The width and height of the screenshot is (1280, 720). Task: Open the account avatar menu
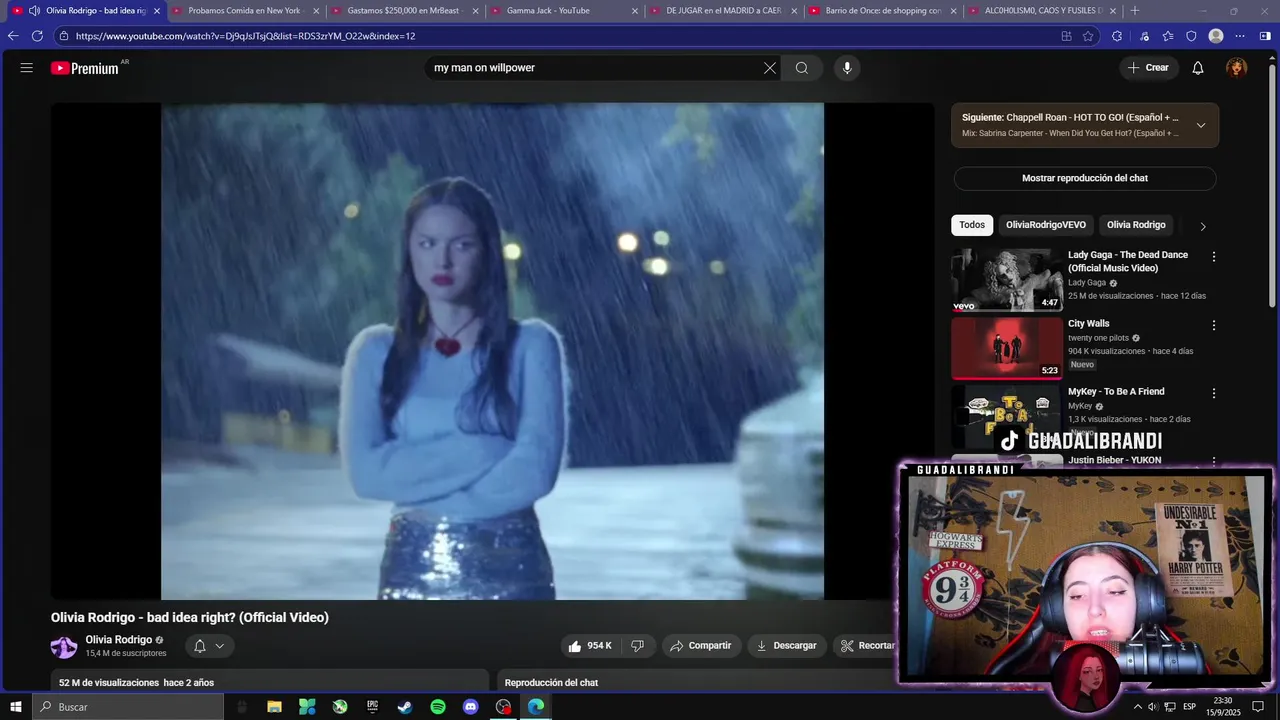pos(1237,68)
